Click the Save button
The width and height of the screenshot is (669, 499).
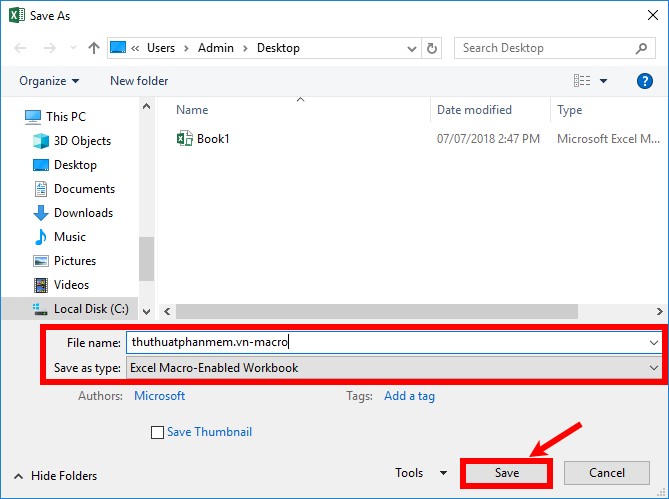[506, 473]
